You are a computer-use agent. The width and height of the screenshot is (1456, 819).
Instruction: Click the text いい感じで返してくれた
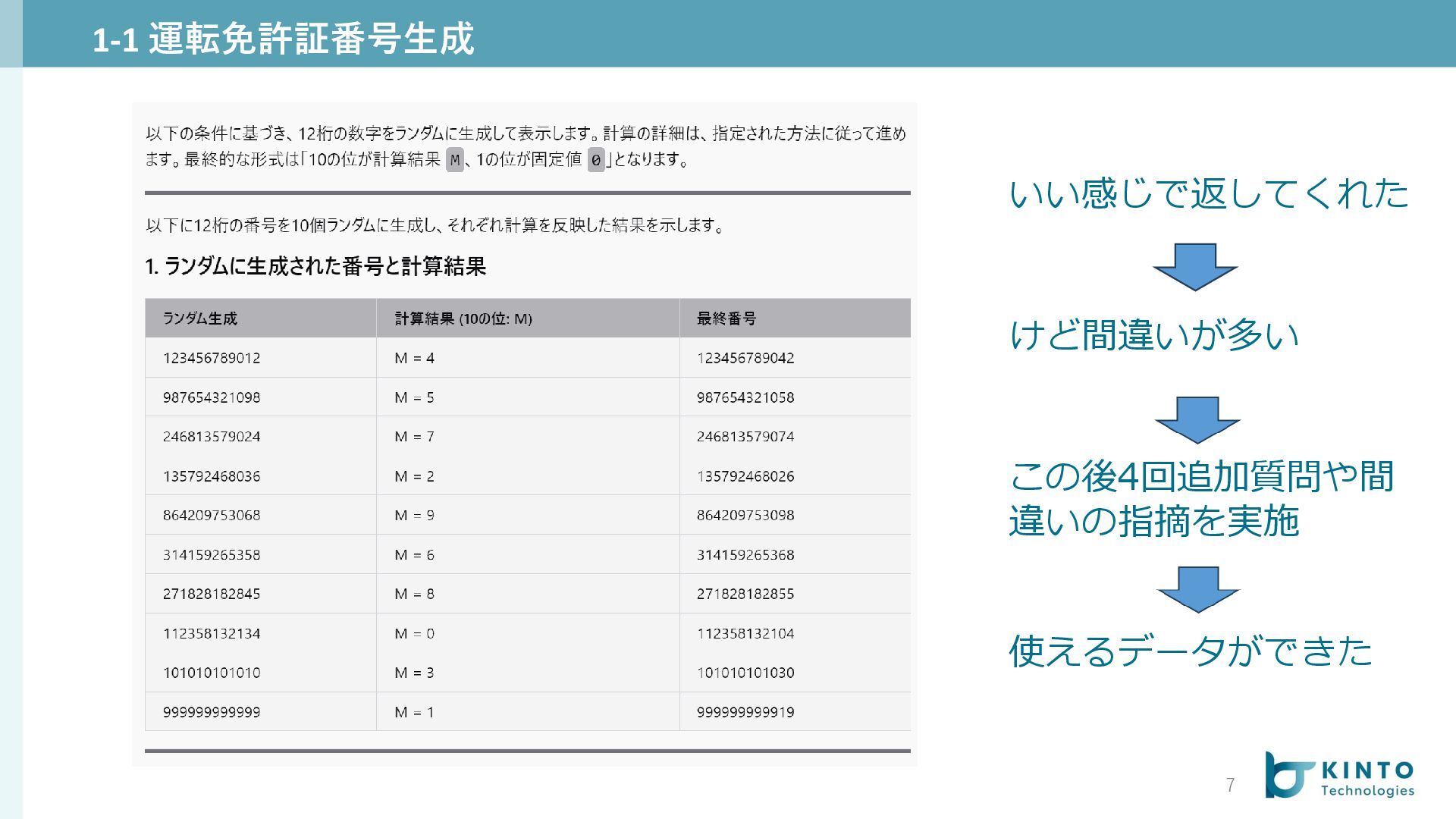1209,193
